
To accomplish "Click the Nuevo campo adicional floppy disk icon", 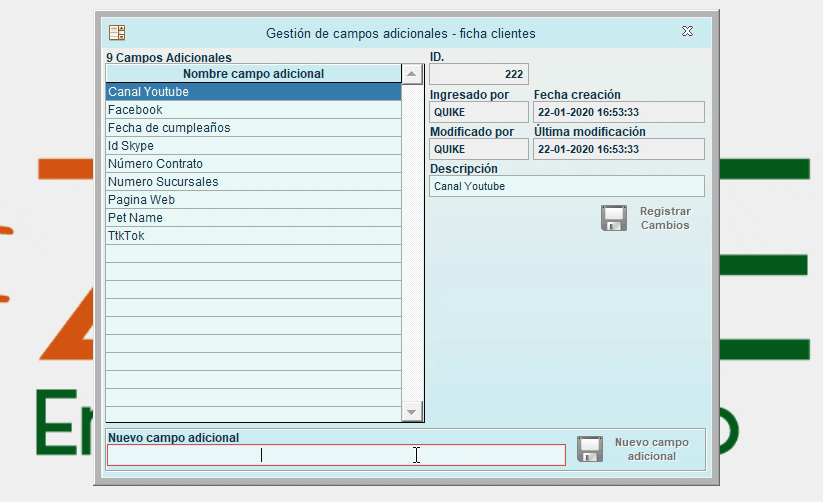I will (590, 449).
